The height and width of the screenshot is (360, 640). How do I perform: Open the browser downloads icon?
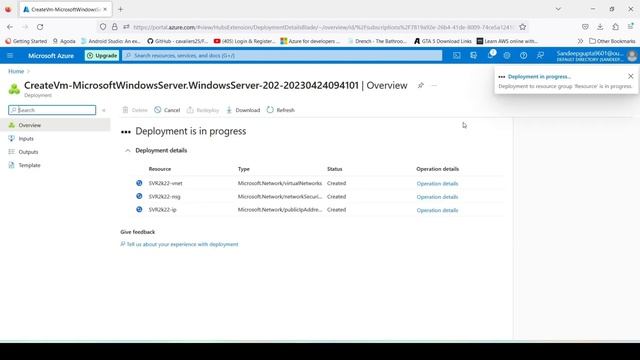point(600,27)
